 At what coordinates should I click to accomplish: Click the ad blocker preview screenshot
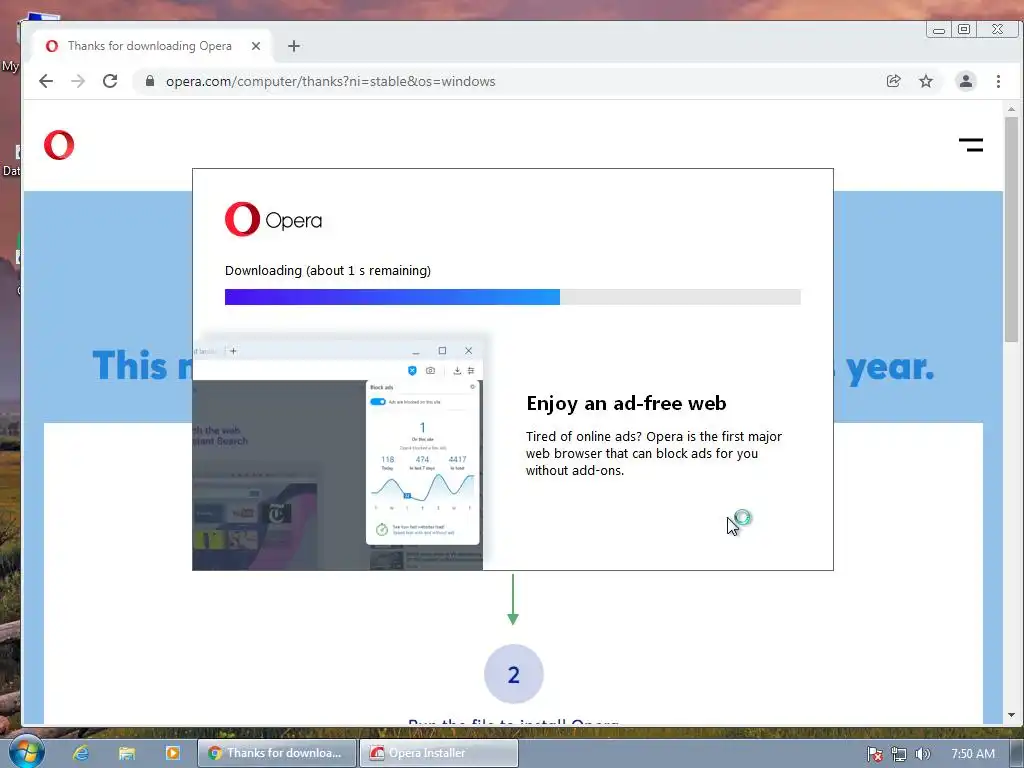tap(338, 453)
